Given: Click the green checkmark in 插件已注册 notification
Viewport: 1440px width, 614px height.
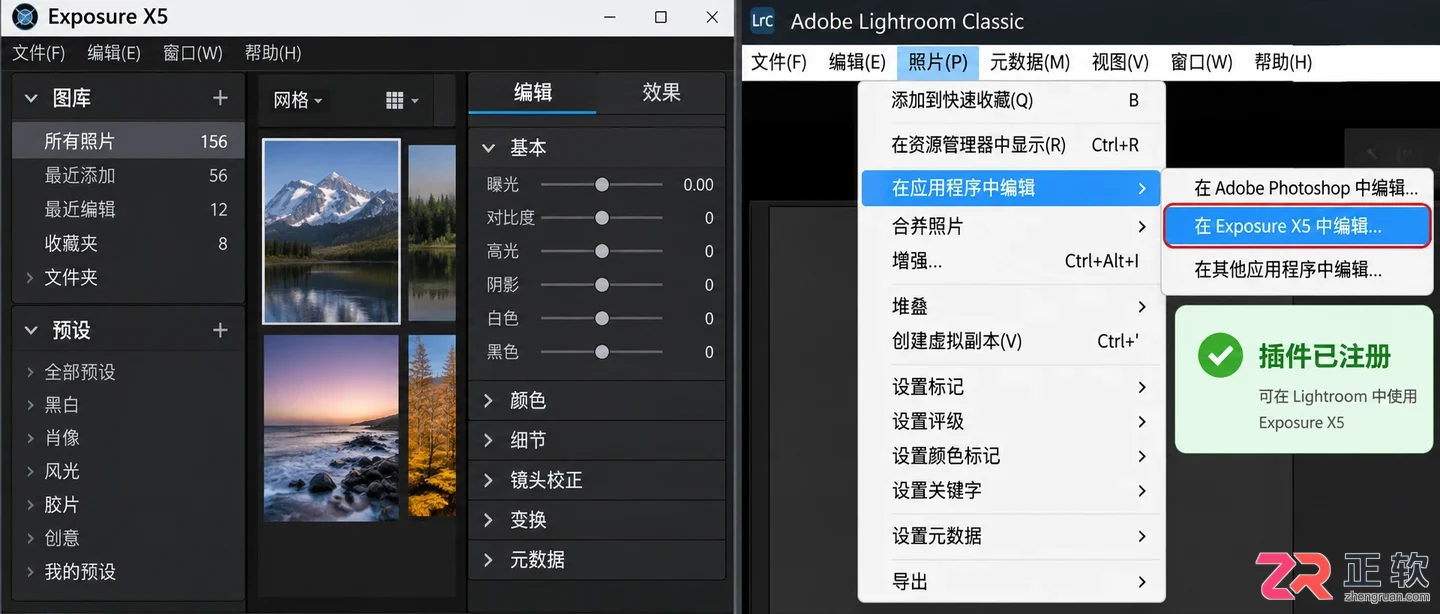Looking at the screenshot, I should pyautogui.click(x=1220, y=356).
